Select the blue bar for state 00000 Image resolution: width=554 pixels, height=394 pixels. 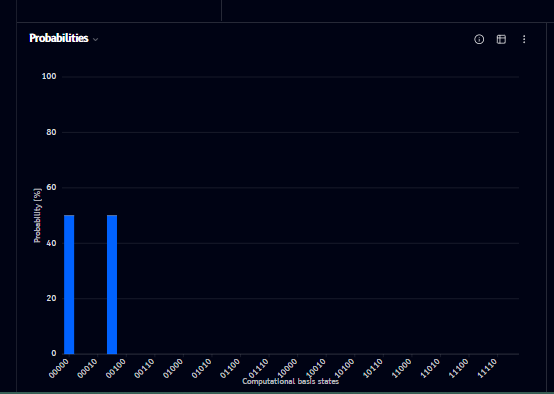(69, 284)
